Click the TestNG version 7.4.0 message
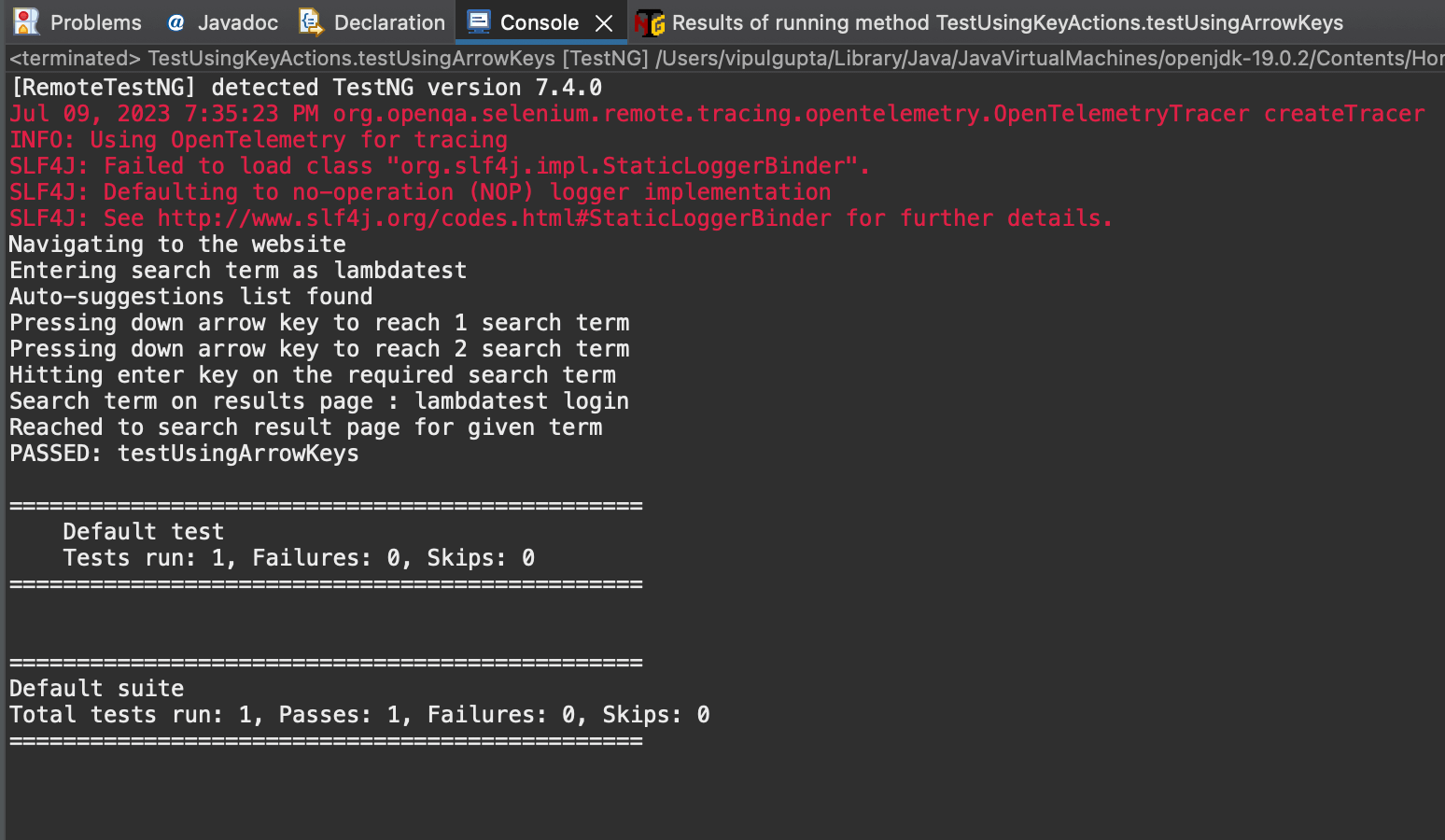Viewport: 1445px width, 840px height. click(304, 87)
